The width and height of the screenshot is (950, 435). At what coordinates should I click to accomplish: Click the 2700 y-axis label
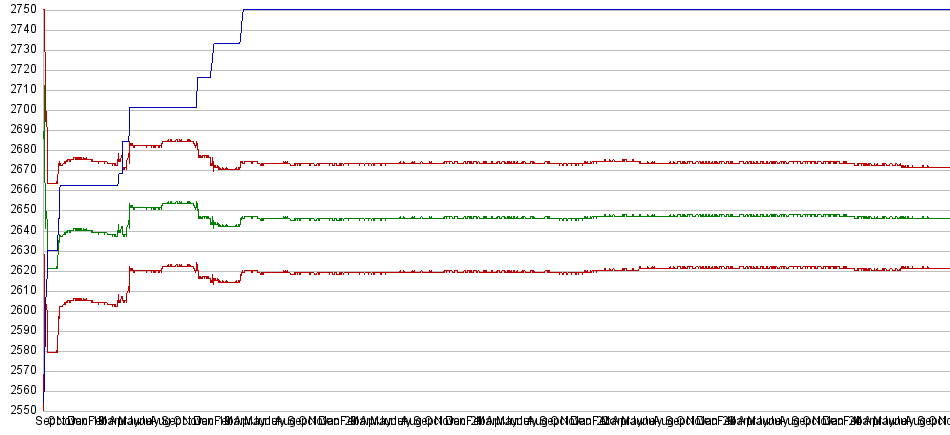[20, 109]
